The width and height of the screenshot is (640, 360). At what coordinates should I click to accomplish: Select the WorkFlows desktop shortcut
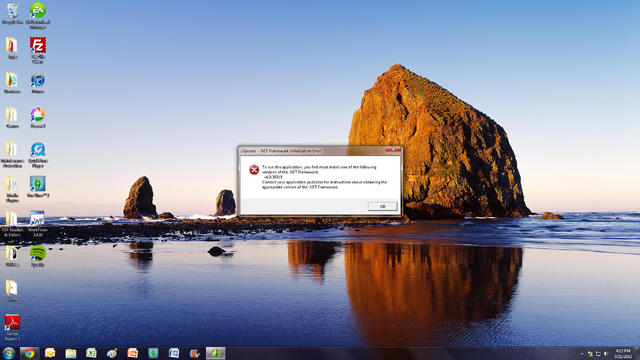(x=38, y=223)
